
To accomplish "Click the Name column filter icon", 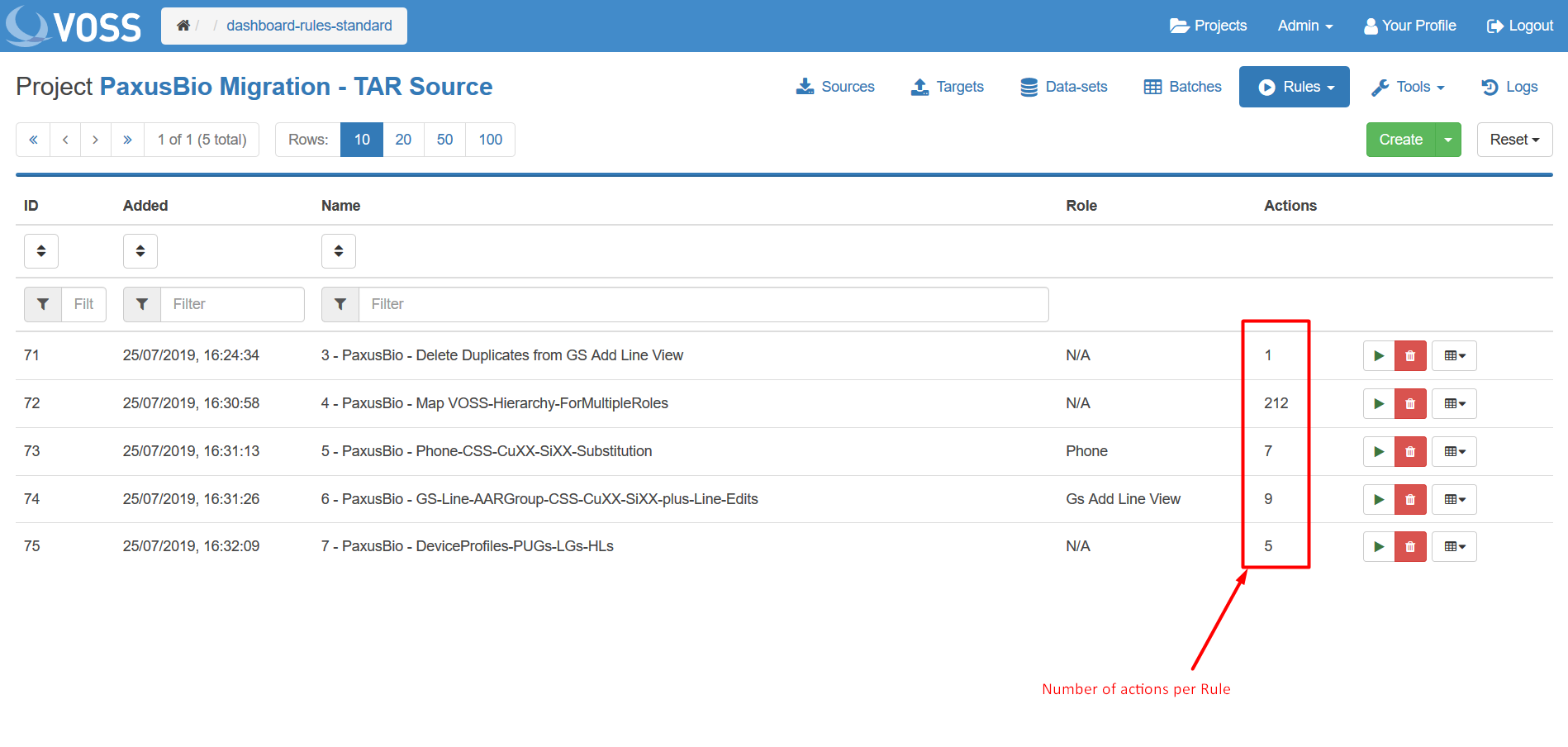I will coord(340,304).
